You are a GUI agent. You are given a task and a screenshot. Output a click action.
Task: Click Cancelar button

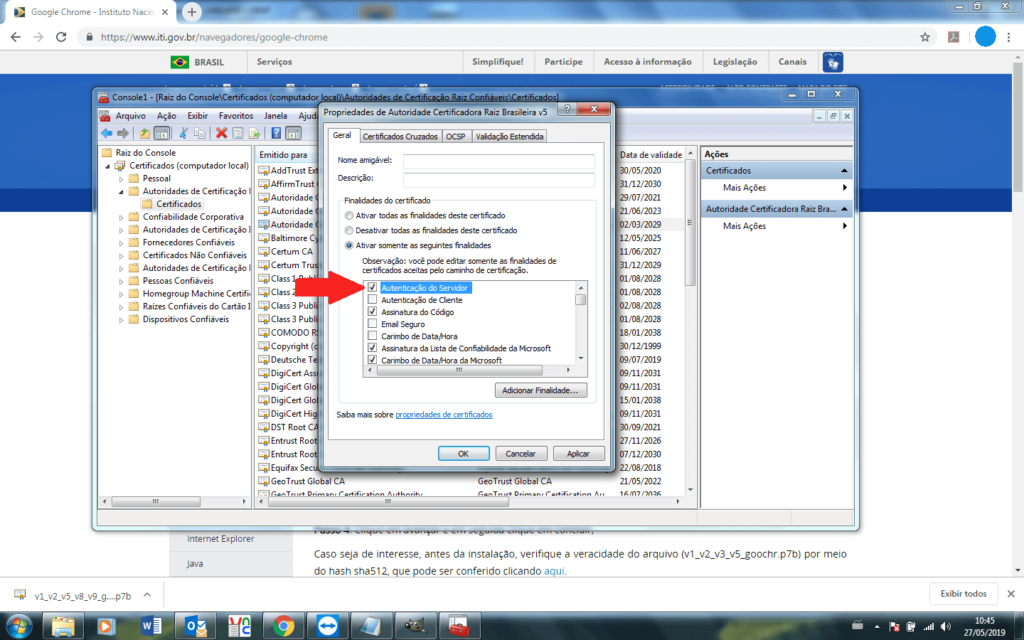520,453
